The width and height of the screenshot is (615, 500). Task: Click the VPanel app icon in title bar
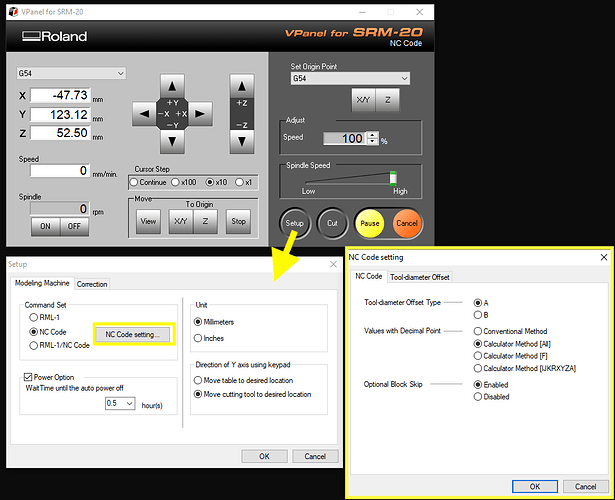point(13,12)
